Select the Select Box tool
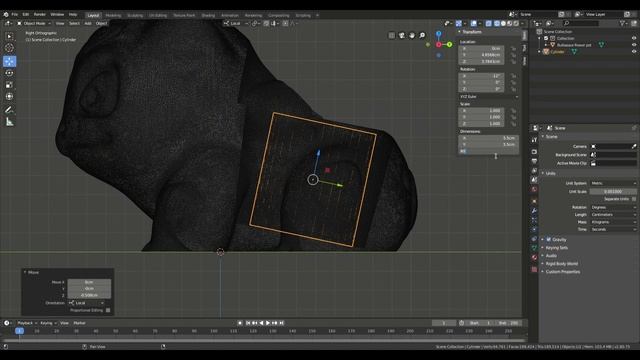 pyautogui.click(x=9, y=36)
